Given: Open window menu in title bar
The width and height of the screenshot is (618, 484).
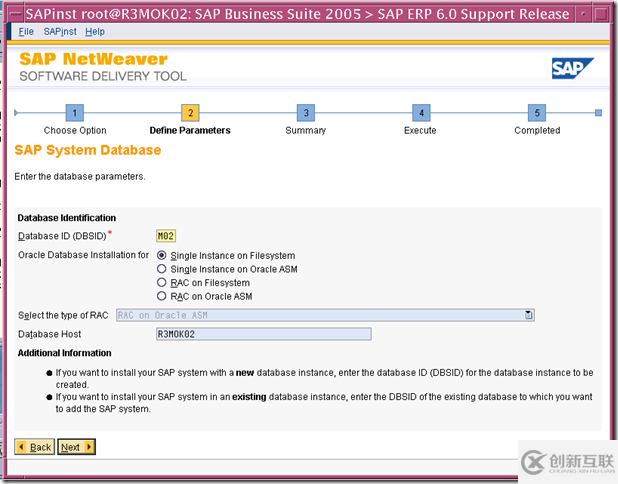Looking at the screenshot, I should 15,14.
